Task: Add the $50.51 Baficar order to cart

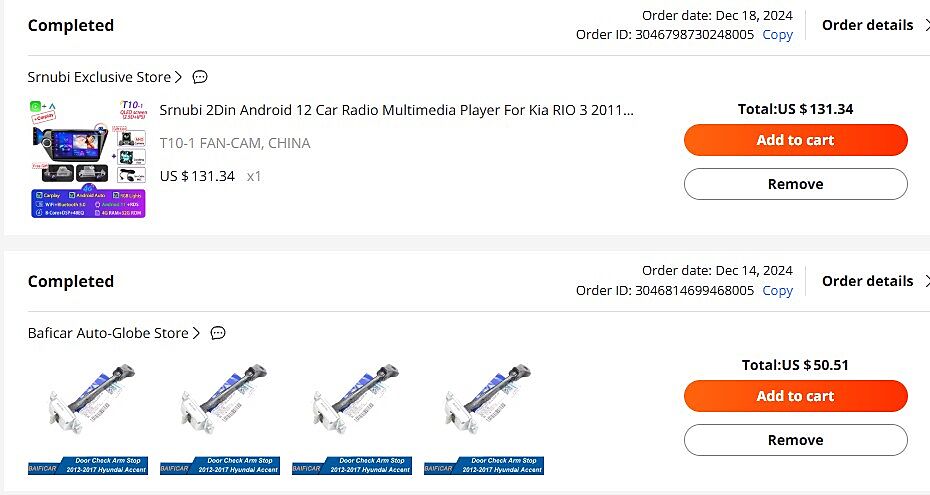Action: click(795, 396)
